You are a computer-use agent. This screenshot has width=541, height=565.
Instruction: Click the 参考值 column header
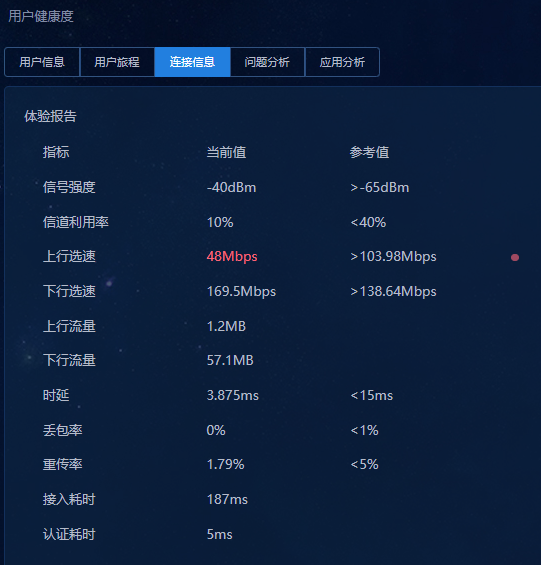[369, 152]
